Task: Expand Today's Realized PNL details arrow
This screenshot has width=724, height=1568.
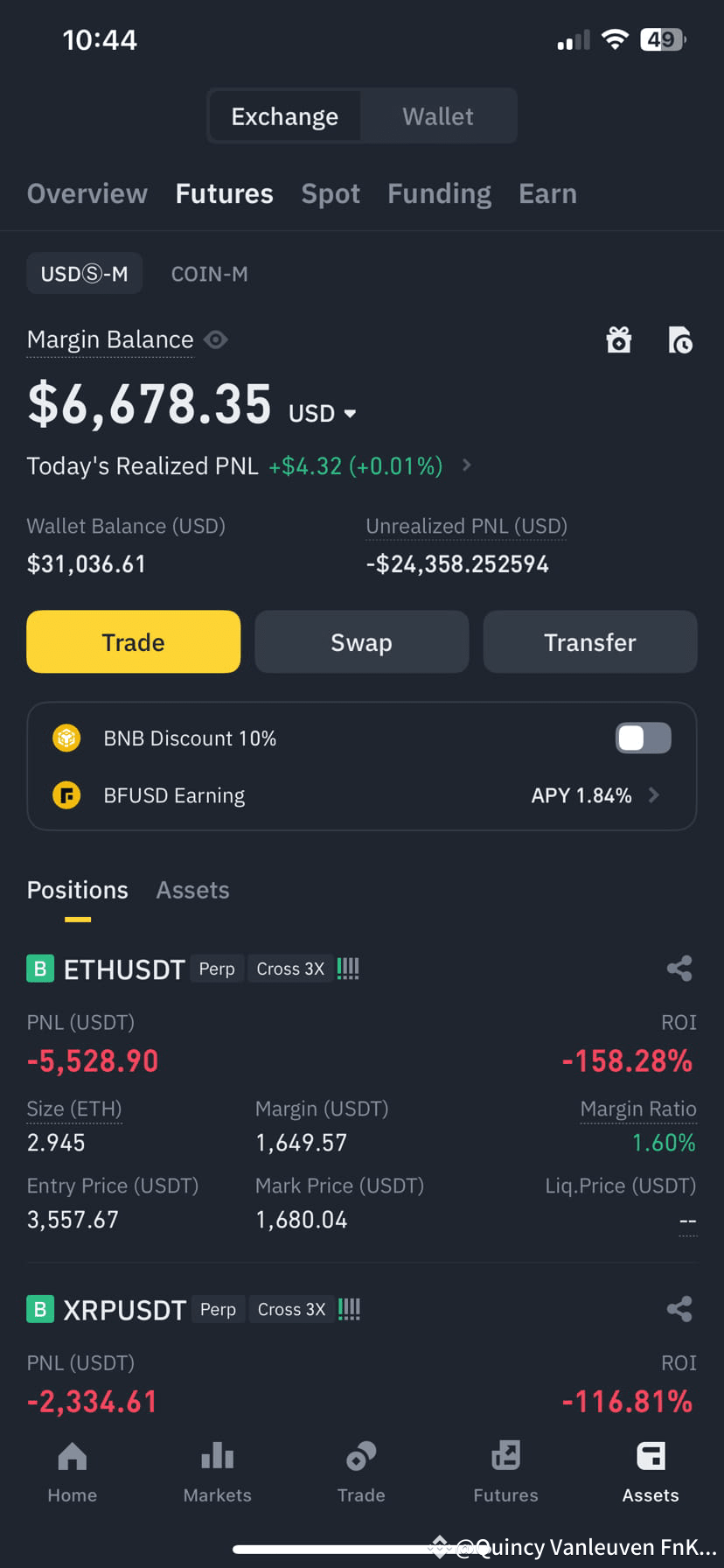Action: click(467, 465)
